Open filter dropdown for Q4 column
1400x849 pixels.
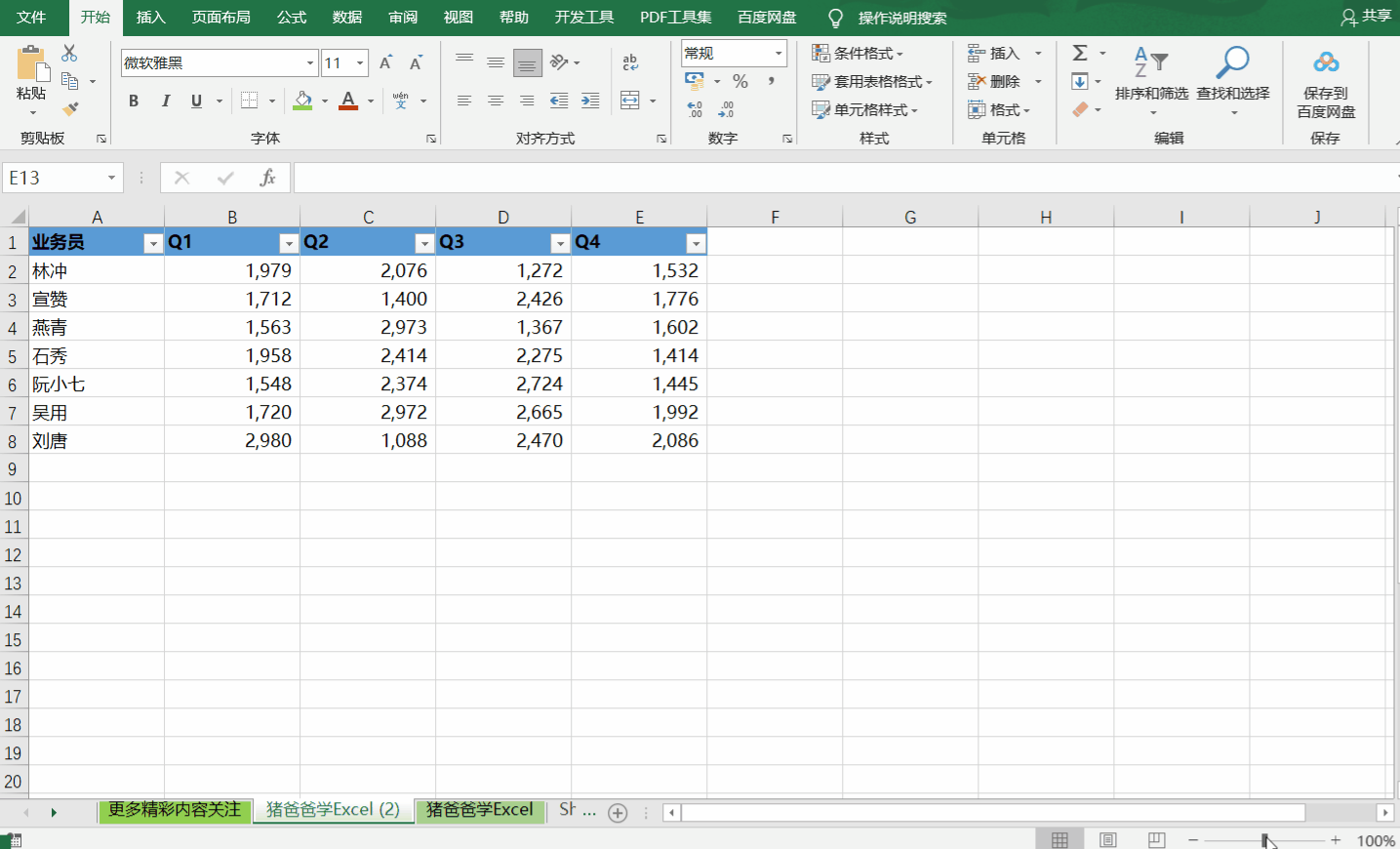(x=696, y=243)
